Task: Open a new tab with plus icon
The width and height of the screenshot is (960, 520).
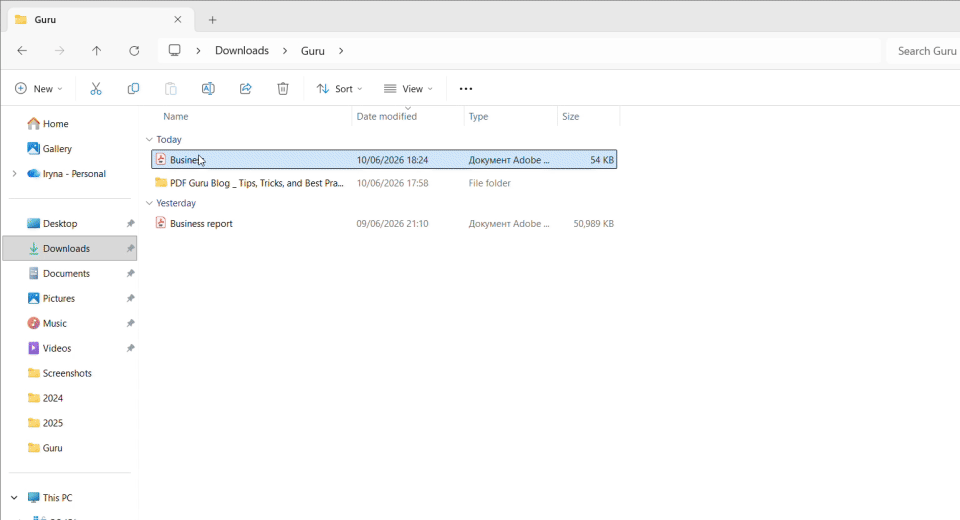Action: click(x=212, y=20)
